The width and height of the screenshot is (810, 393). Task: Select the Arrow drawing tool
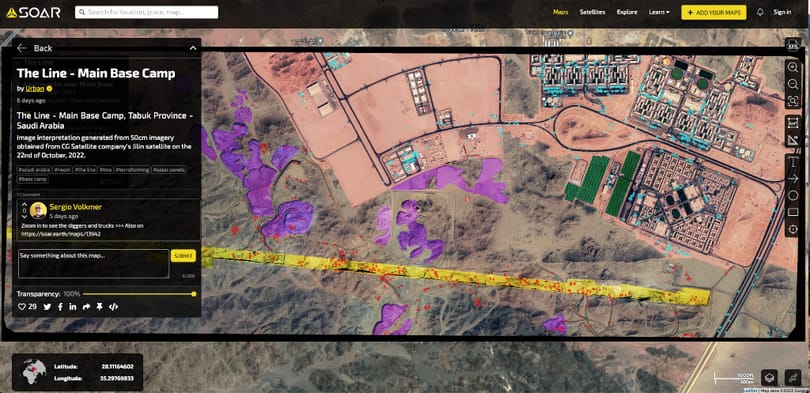click(792, 179)
